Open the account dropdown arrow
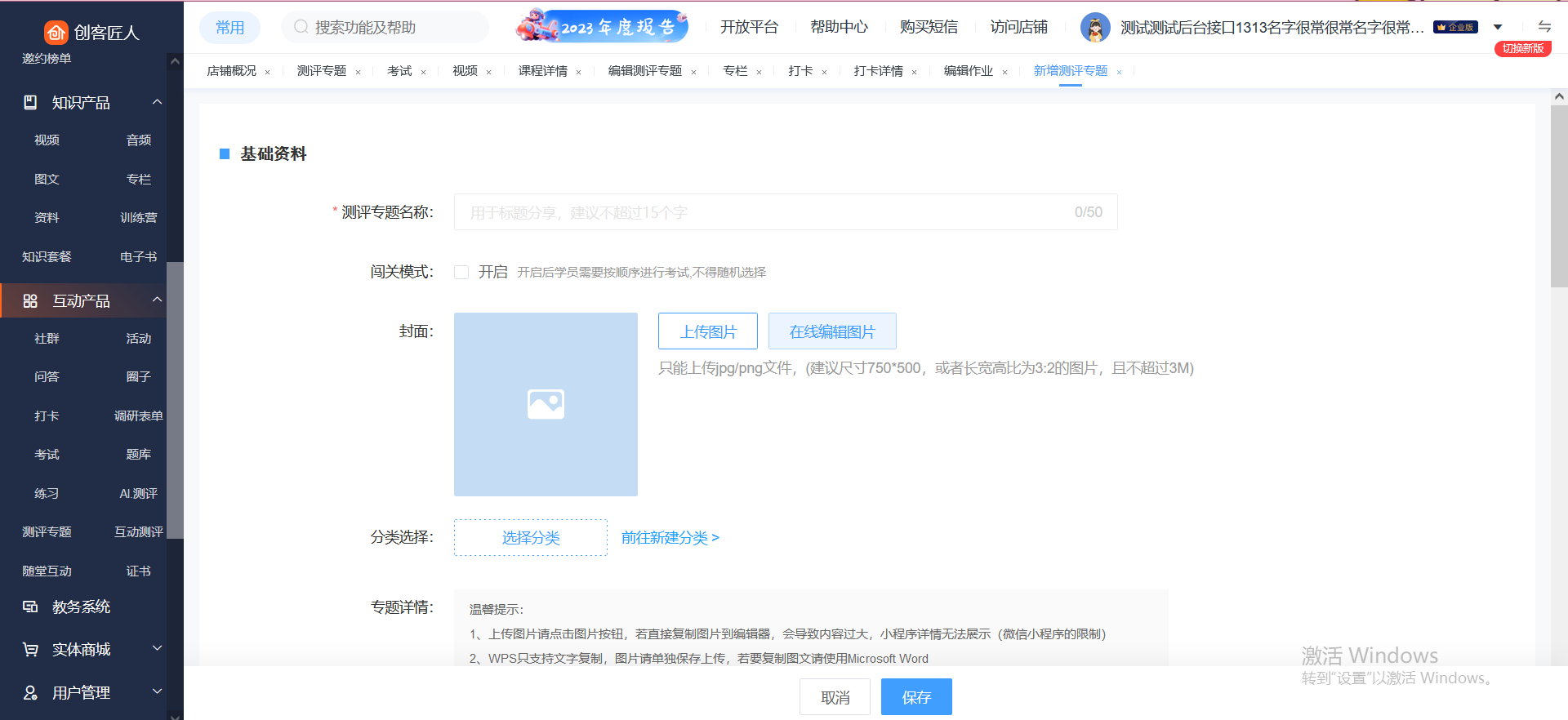This screenshot has height=720, width=1568. coord(1498,27)
